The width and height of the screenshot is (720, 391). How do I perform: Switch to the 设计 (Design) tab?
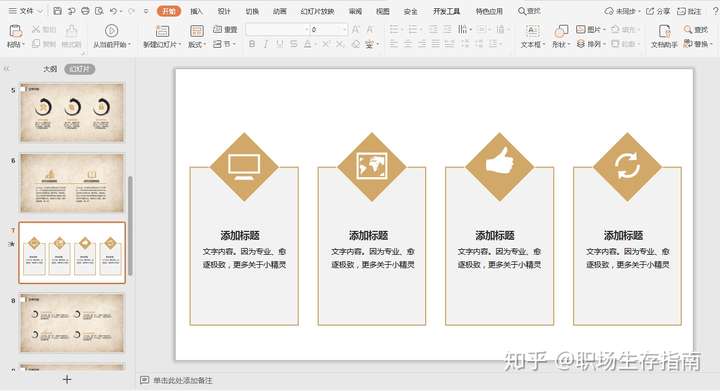point(224,11)
